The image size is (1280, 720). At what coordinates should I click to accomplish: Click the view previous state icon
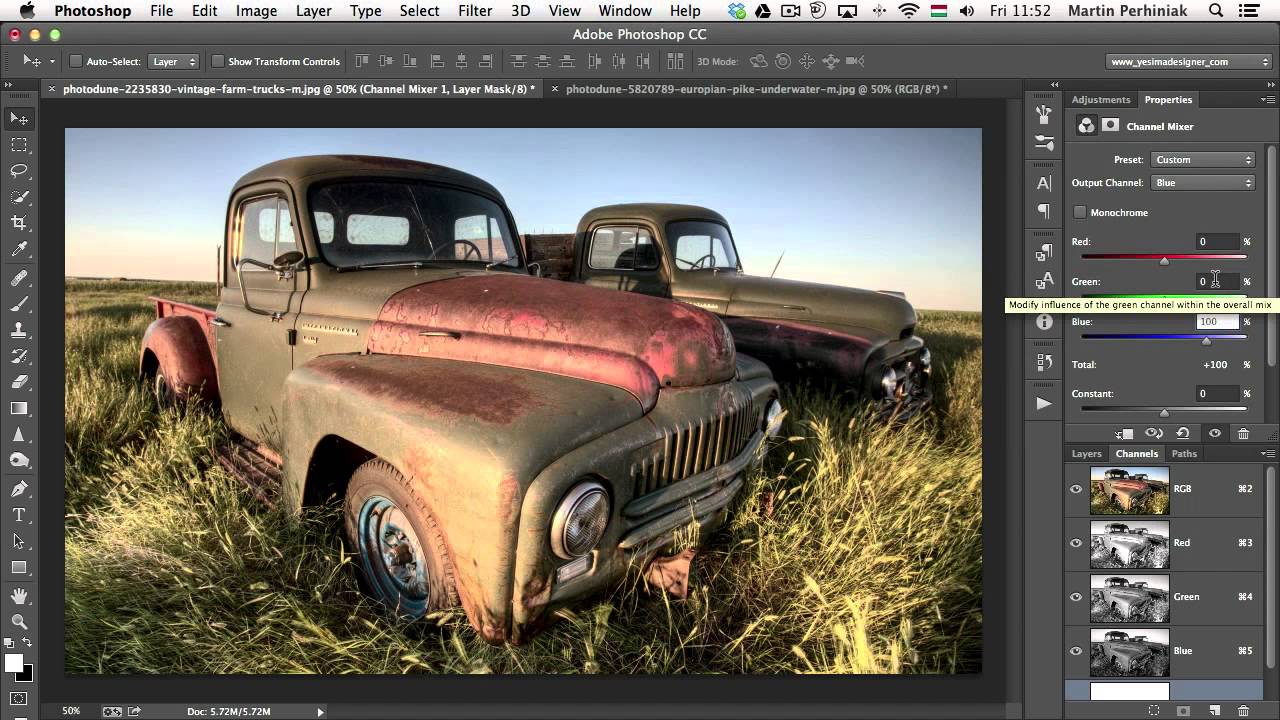(1153, 433)
